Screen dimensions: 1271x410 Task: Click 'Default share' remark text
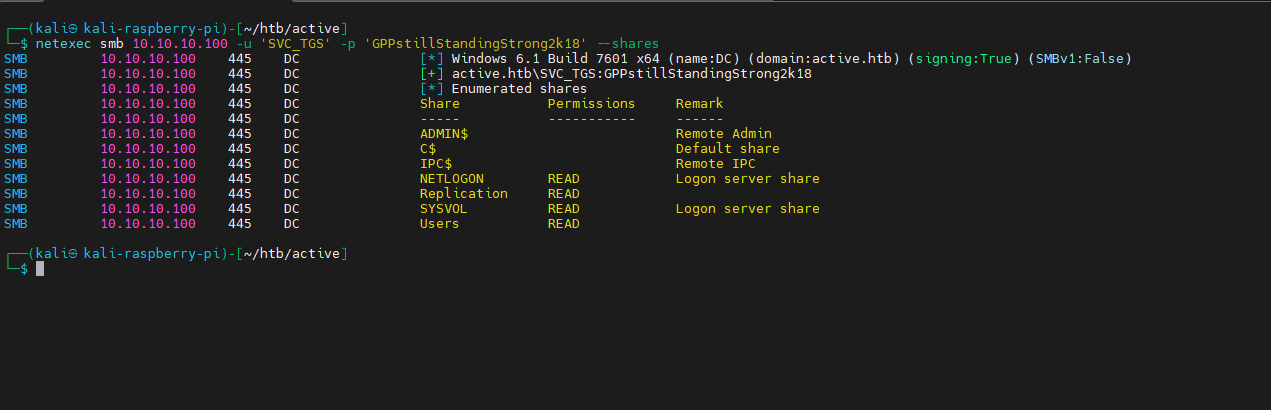coord(728,149)
